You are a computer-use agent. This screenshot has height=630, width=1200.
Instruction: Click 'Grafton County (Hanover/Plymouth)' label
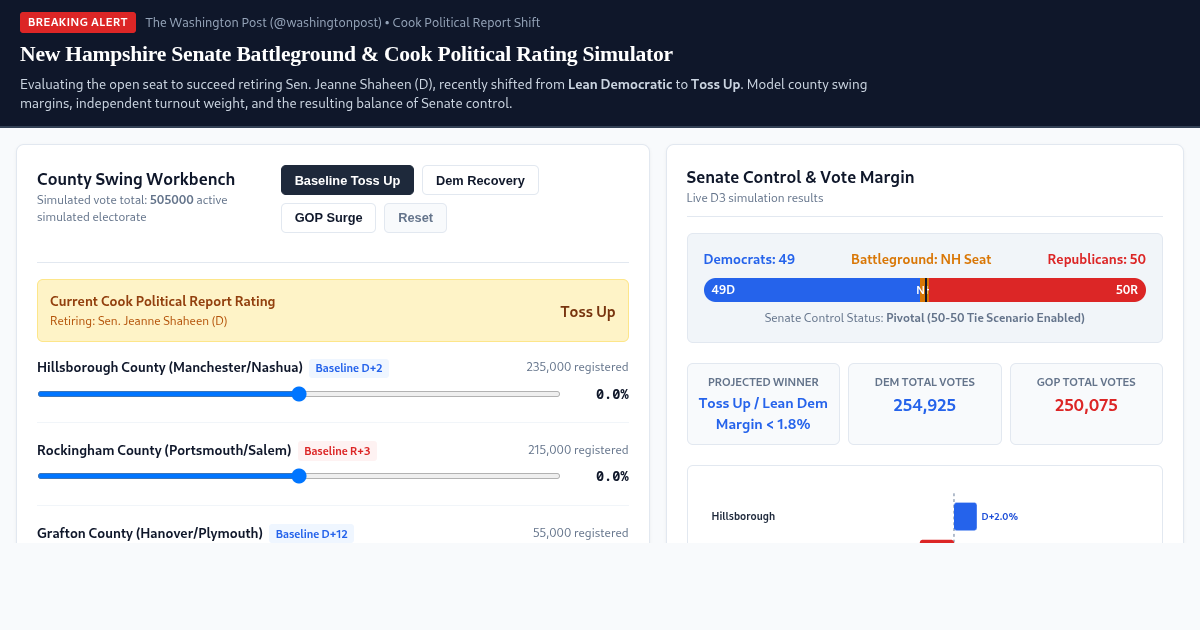point(150,533)
